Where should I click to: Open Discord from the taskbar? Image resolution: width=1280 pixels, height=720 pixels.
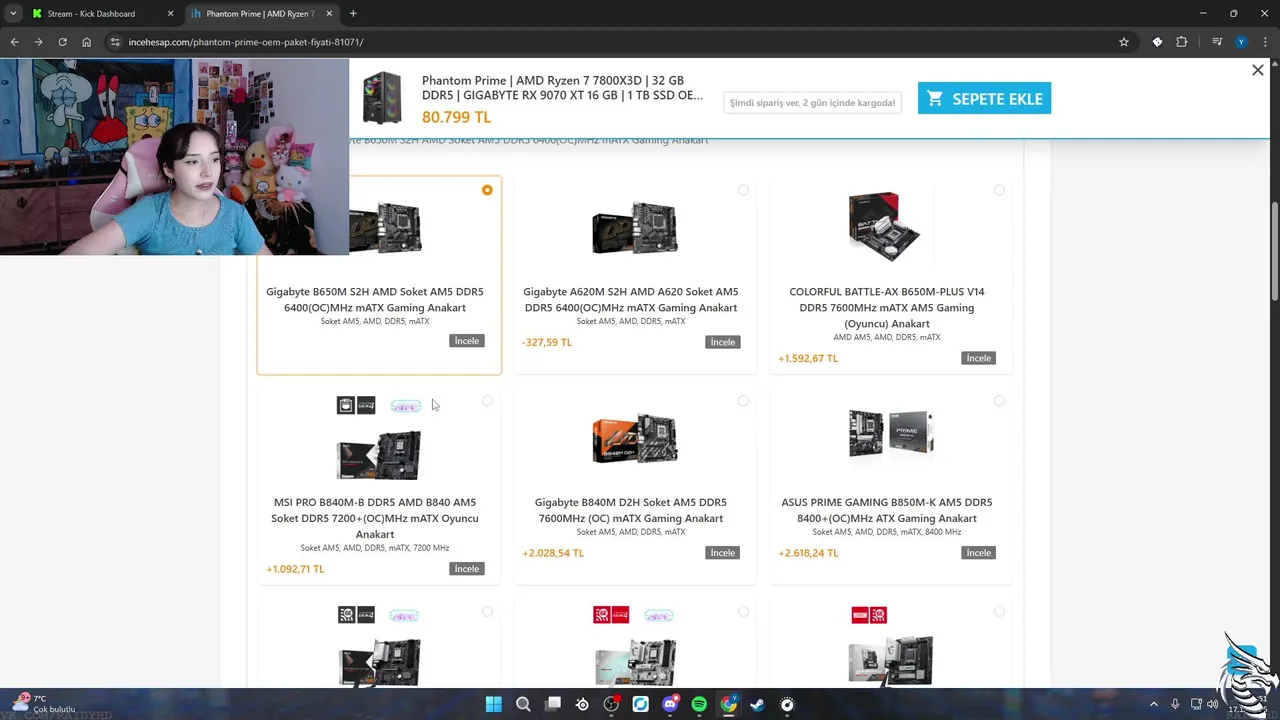(x=670, y=704)
